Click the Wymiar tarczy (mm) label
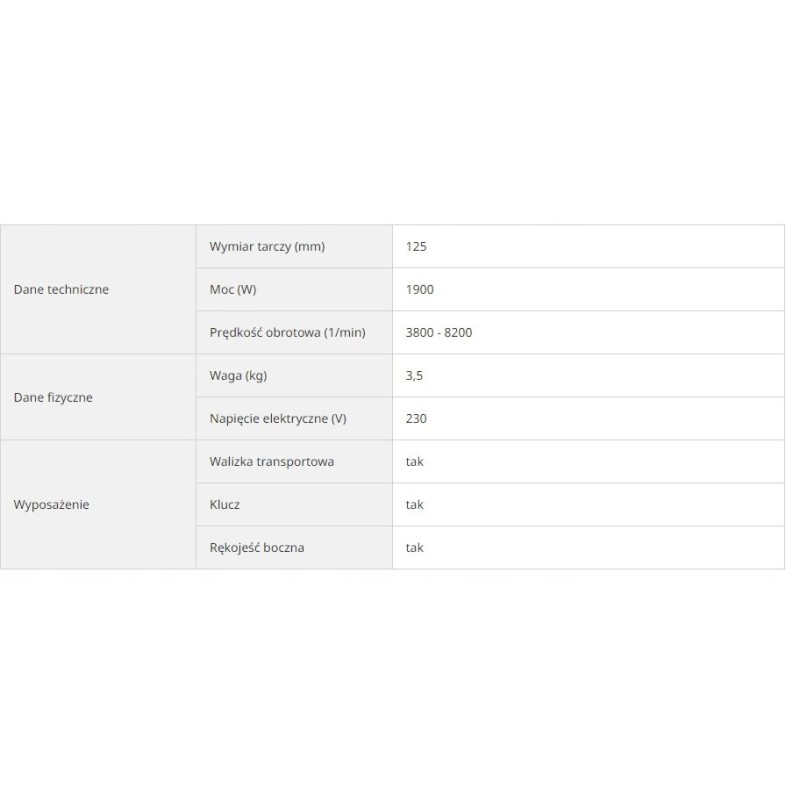The image size is (800, 800). [x=267, y=246]
